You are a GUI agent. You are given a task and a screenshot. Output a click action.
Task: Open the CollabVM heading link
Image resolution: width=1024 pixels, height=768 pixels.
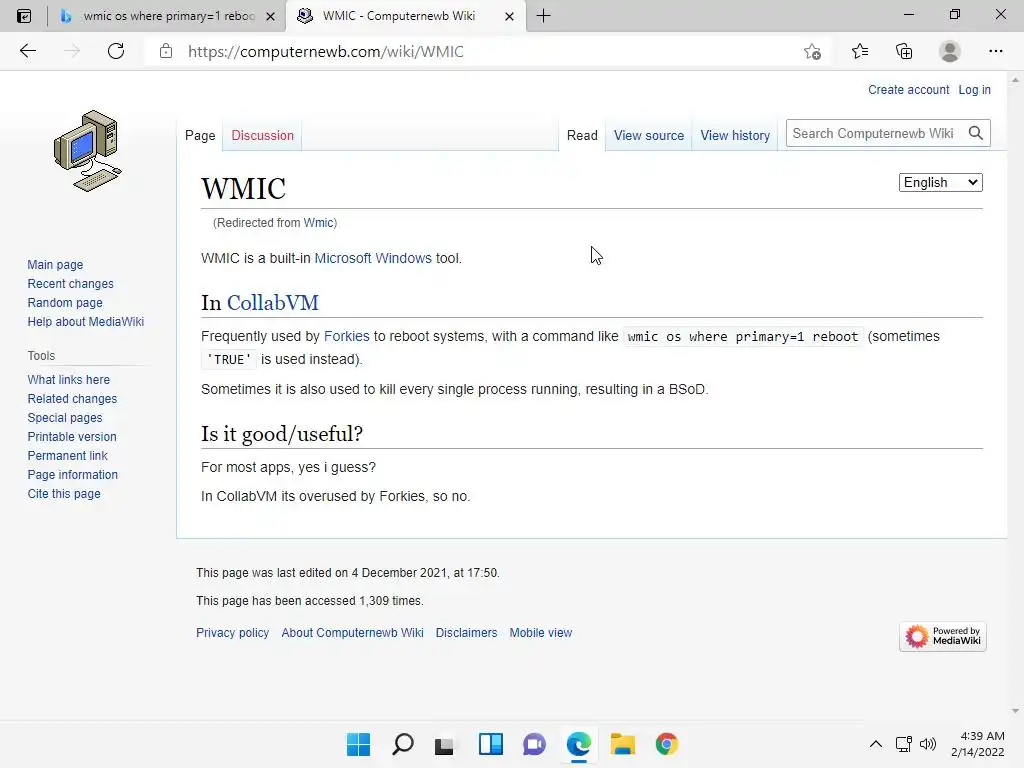click(272, 302)
